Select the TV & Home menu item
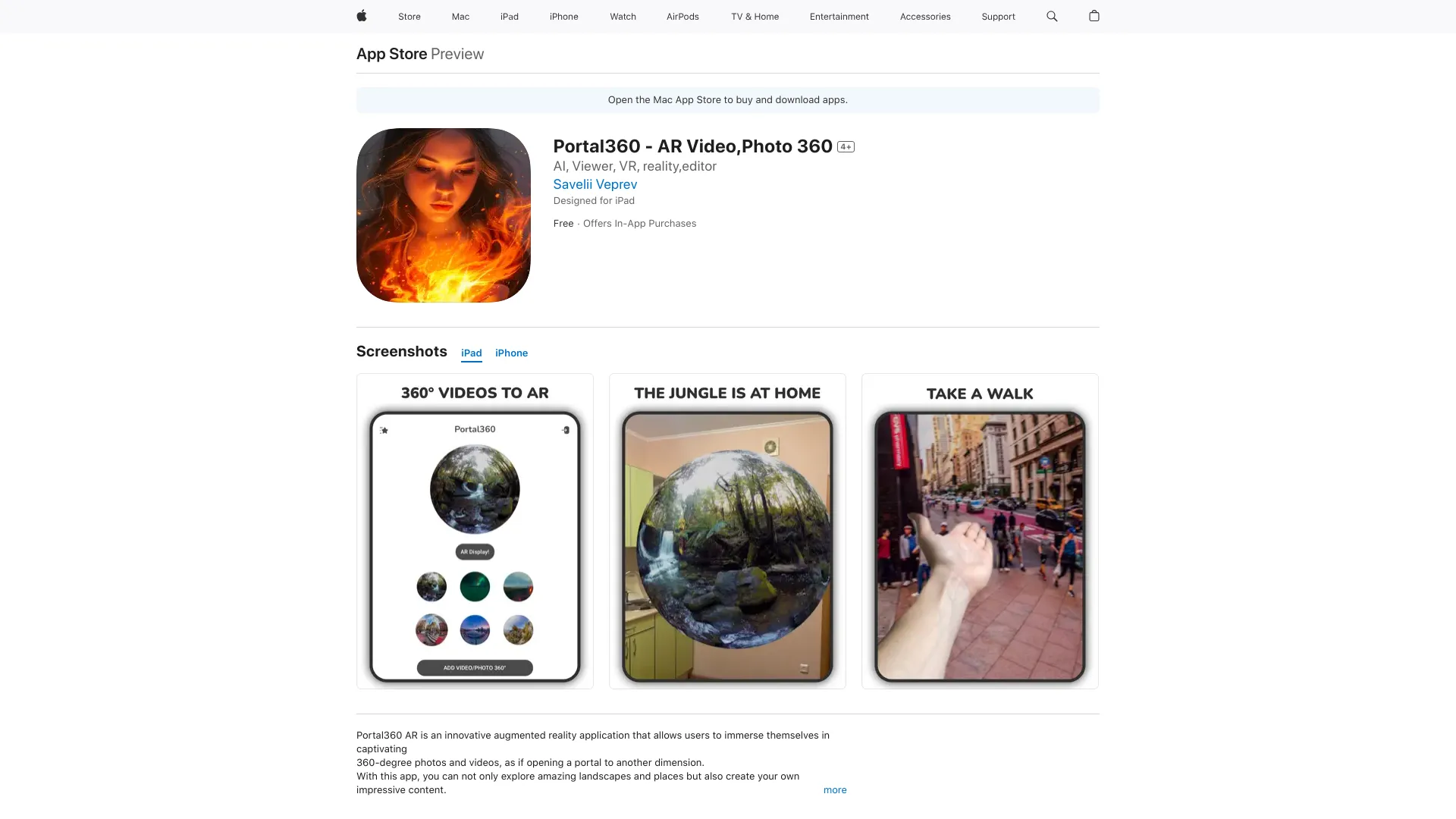This screenshot has width=1456, height=819. pos(754,16)
